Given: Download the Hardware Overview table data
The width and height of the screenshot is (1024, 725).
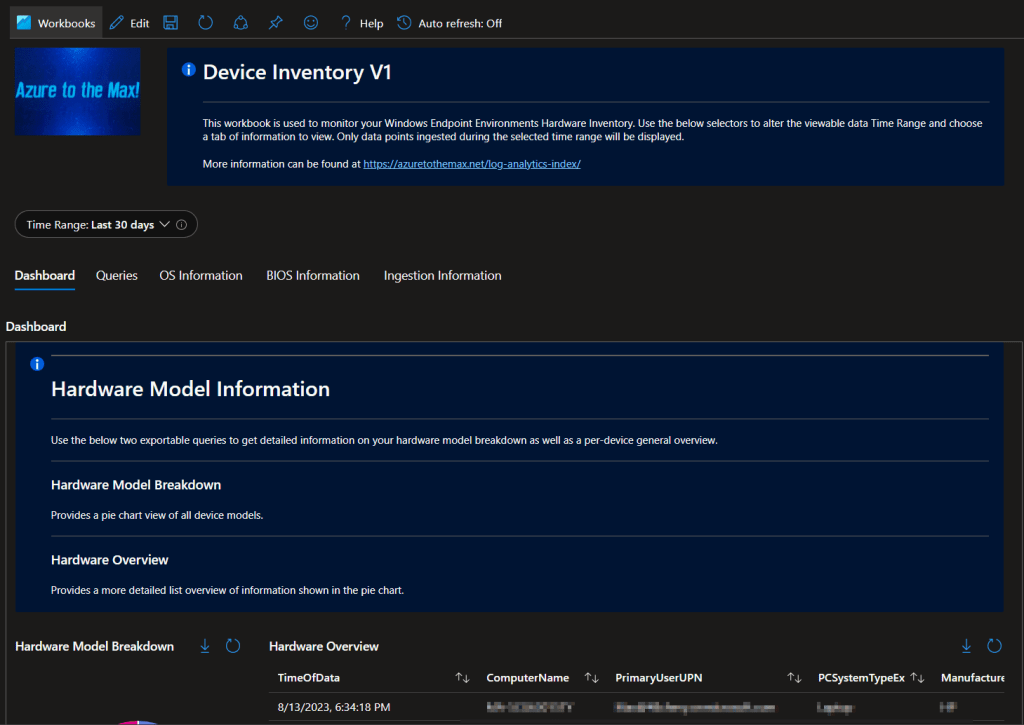Looking at the screenshot, I should (967, 646).
